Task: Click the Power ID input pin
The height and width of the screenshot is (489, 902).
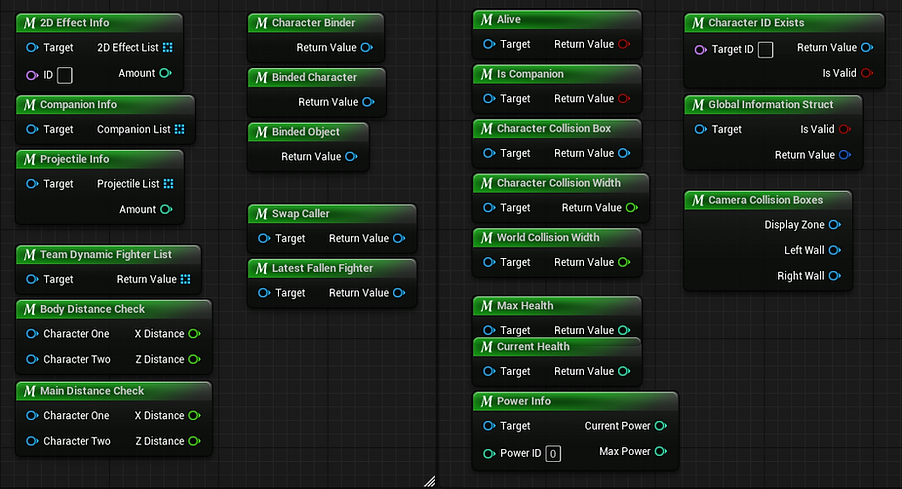Action: 489,453
